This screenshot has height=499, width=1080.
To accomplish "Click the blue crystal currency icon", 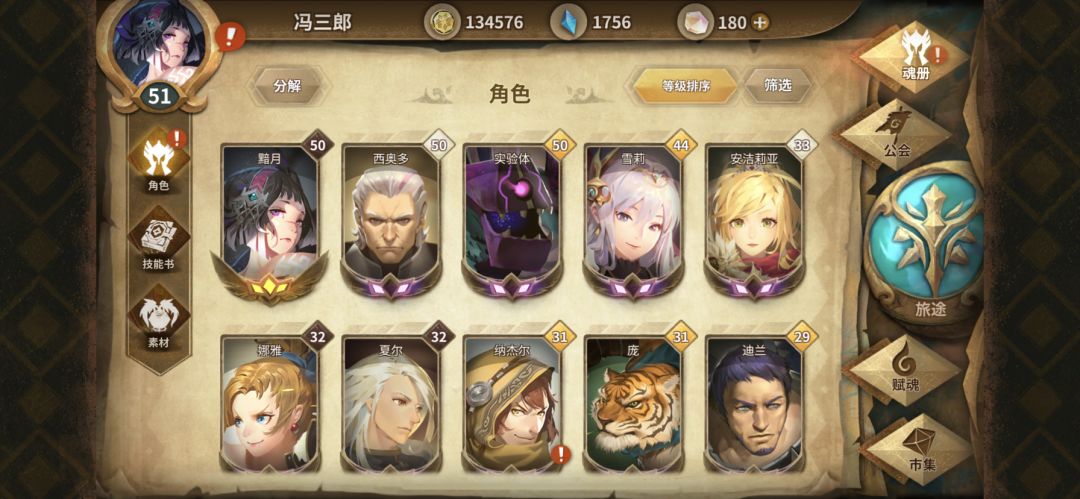I will (568, 23).
